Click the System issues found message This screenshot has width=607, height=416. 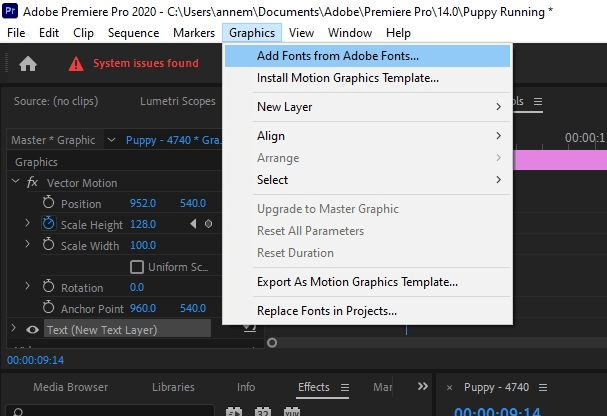[x=146, y=63]
